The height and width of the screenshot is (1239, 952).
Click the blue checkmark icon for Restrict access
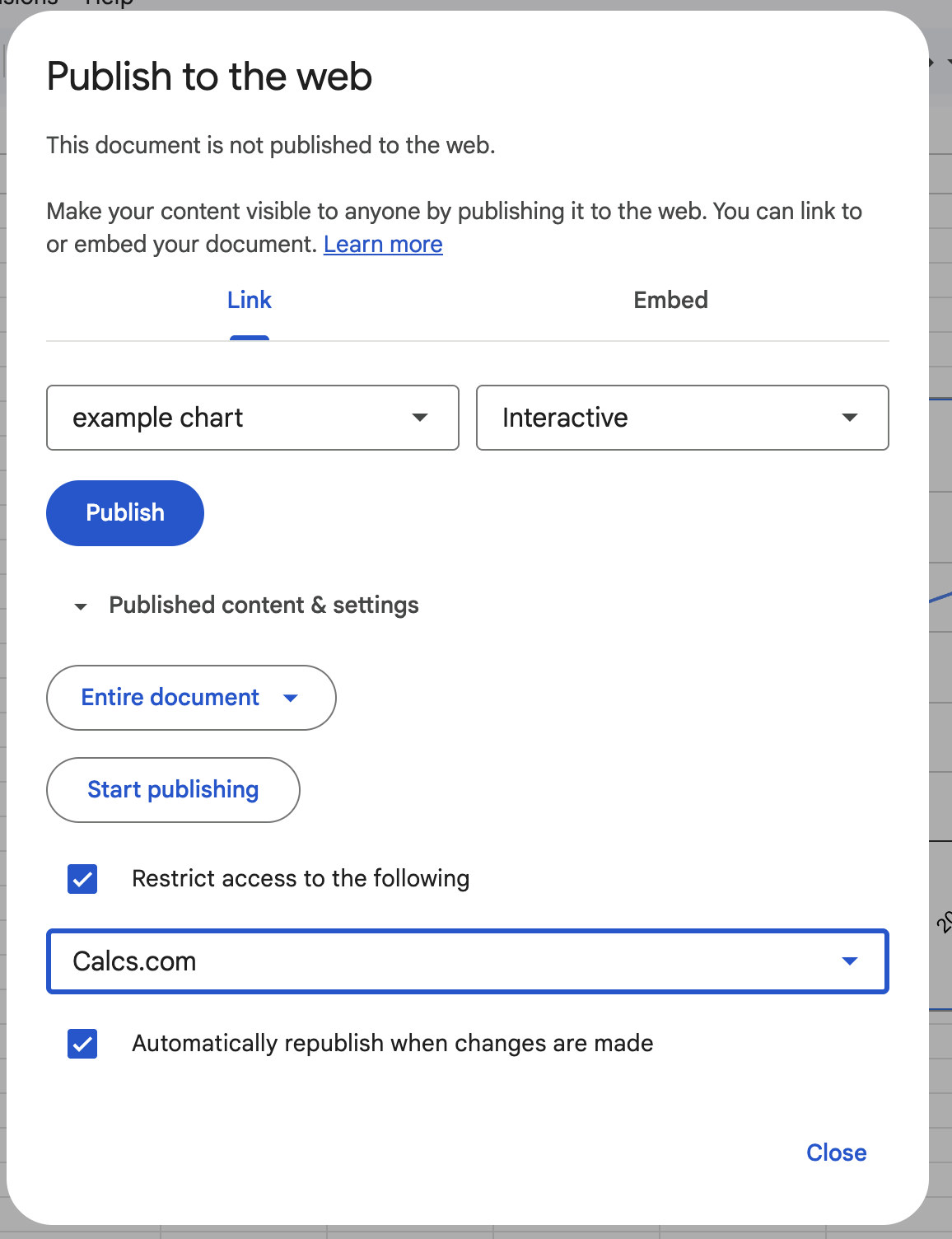pos(82,879)
